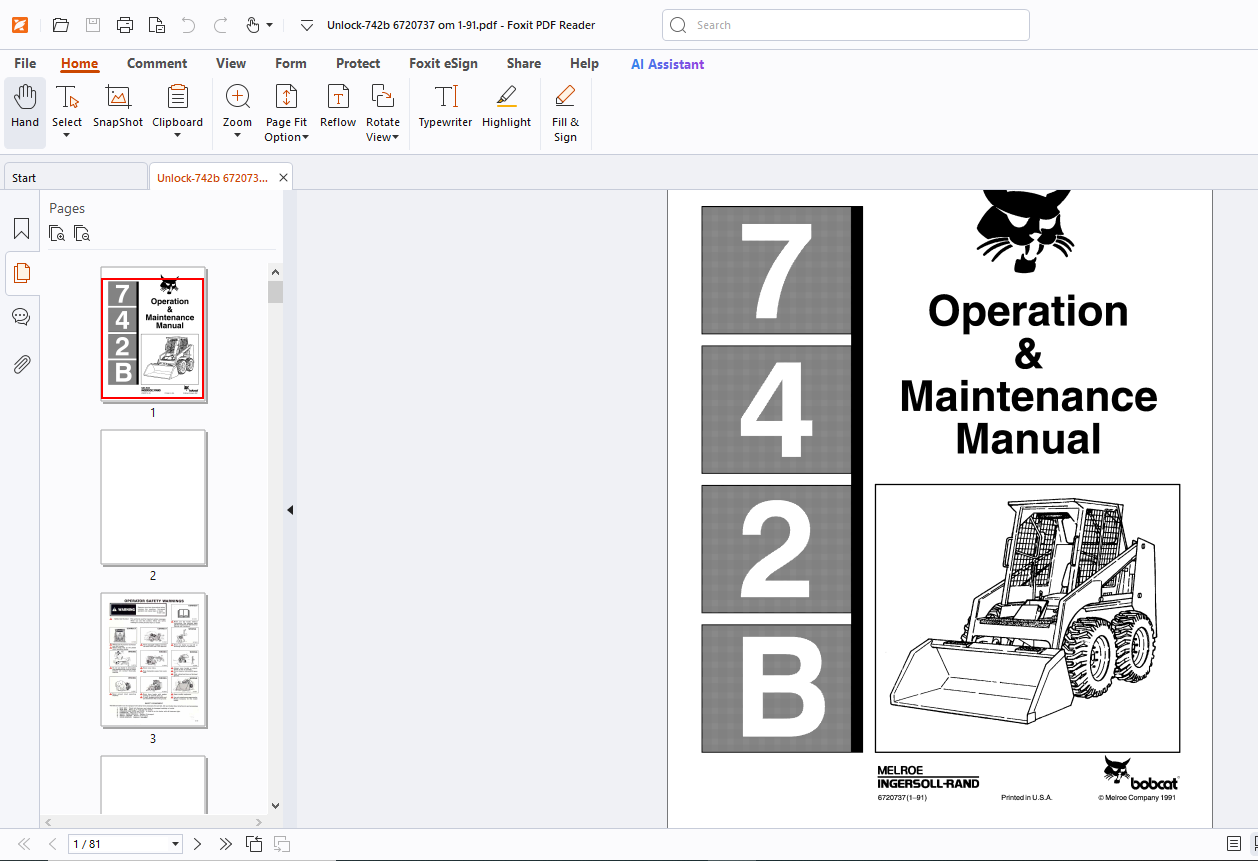Viewport: 1258px width, 861px height.
Task: Open the Bookmarks panel icon
Action: 21,229
